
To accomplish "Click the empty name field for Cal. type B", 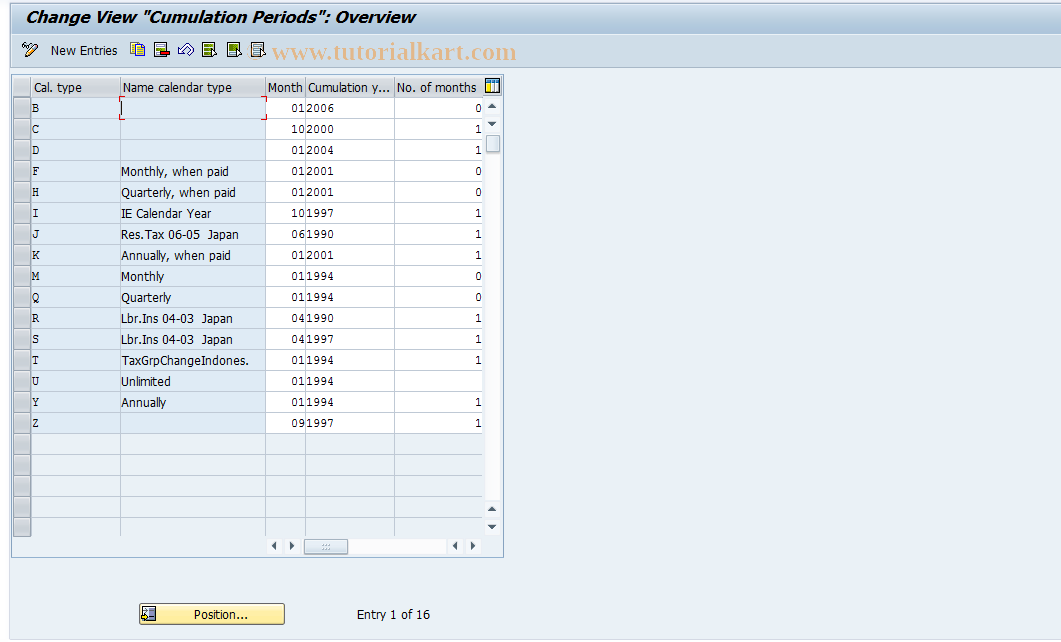I will 193,108.
